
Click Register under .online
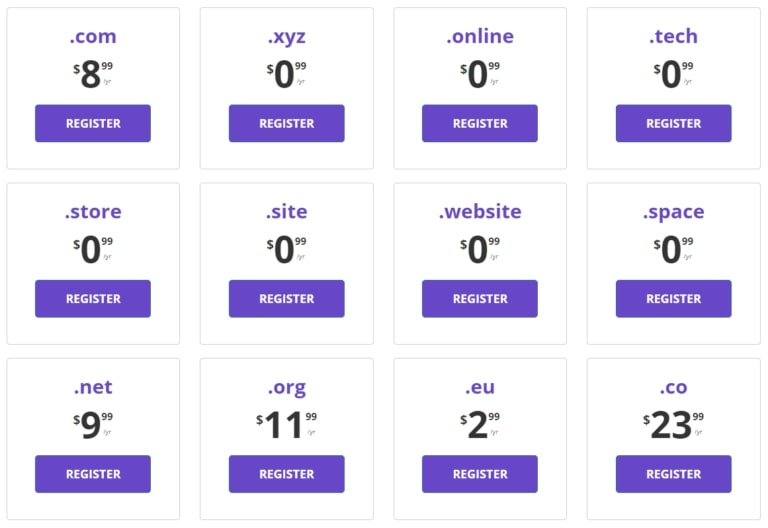click(480, 123)
